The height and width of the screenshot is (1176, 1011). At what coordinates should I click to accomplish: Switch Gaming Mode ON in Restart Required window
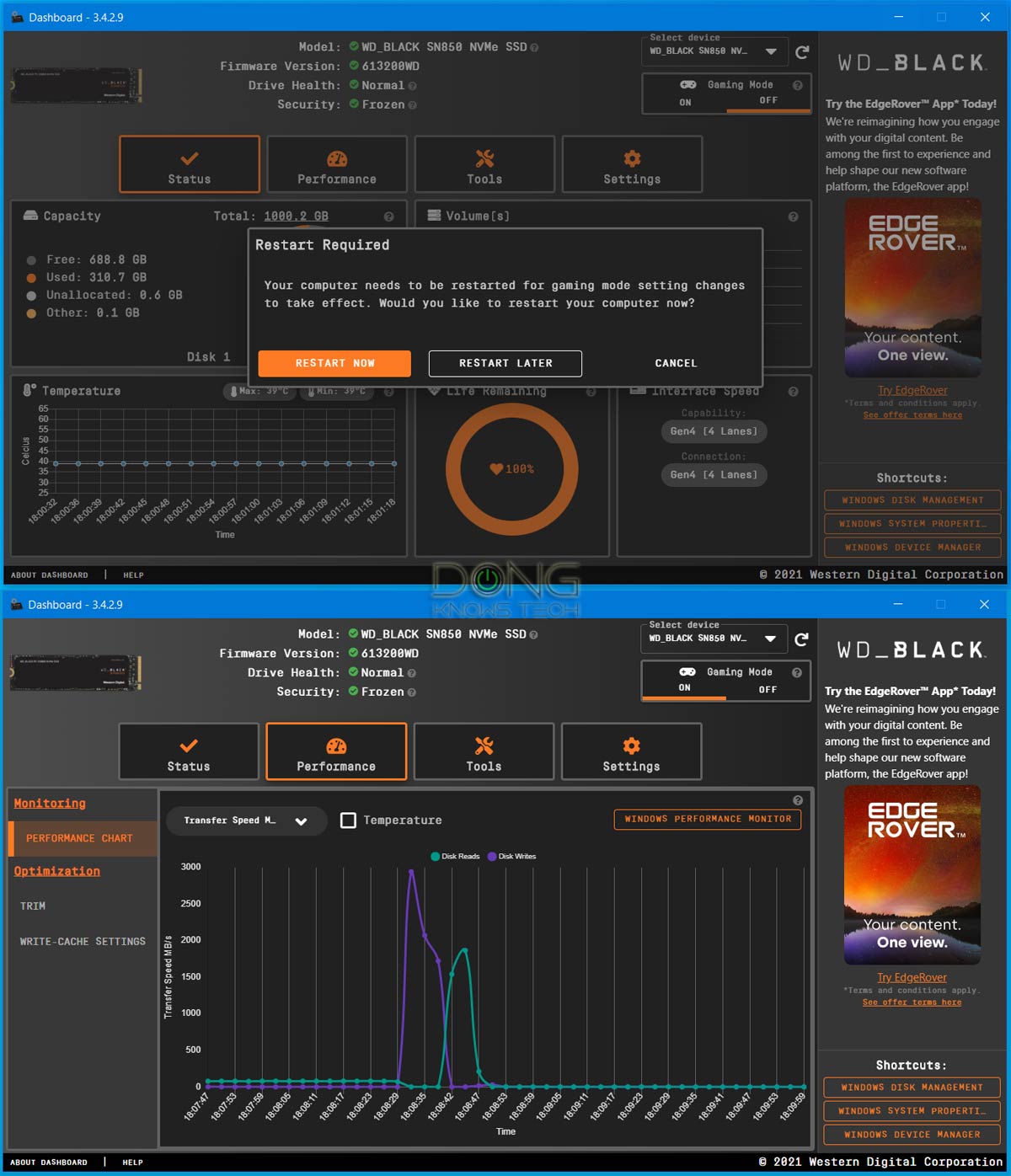pos(685,103)
